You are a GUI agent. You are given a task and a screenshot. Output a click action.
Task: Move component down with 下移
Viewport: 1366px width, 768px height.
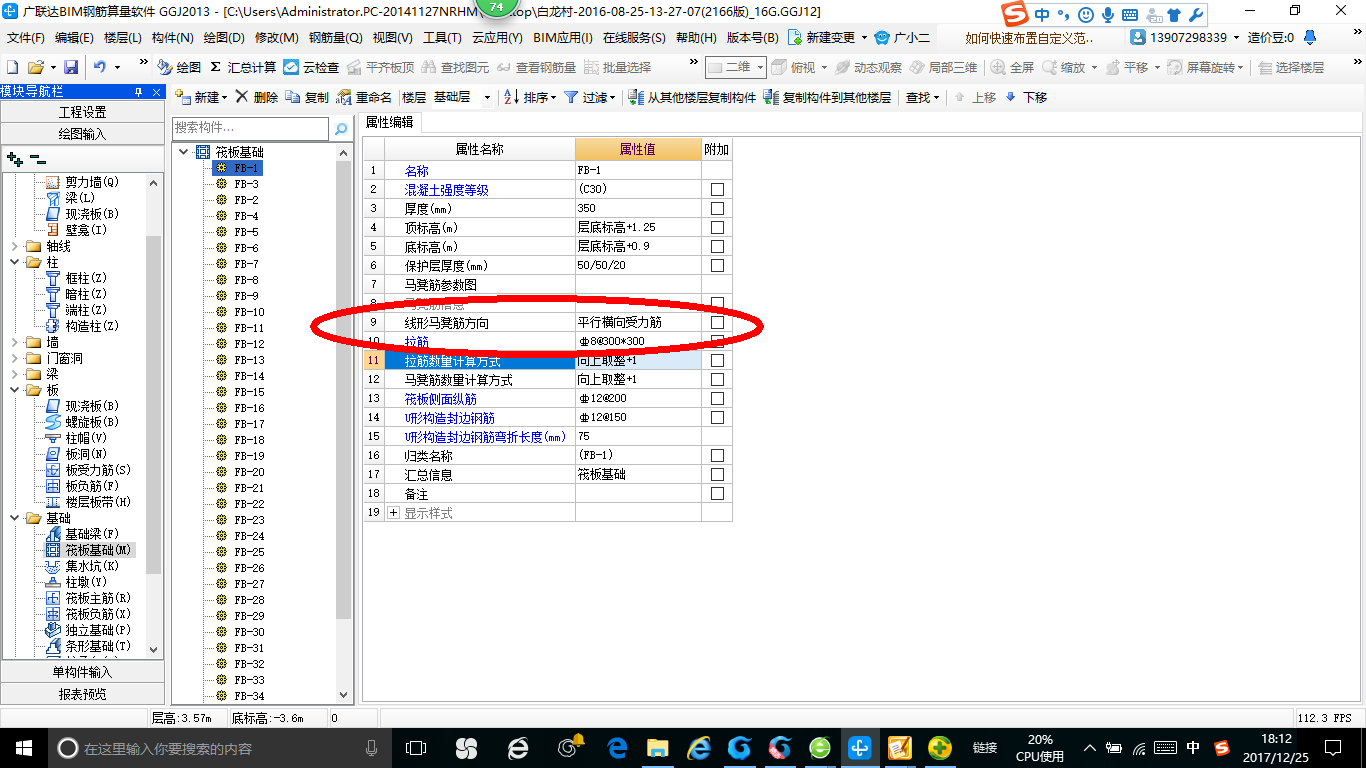click(x=1026, y=97)
